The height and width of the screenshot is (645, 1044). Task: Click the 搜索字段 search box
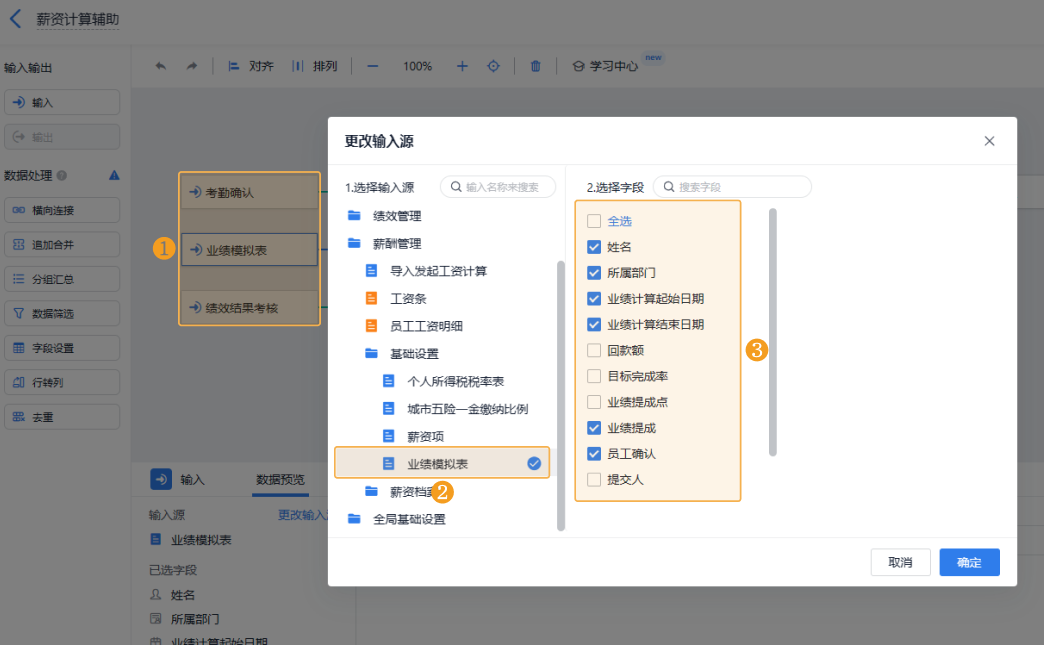(x=740, y=187)
